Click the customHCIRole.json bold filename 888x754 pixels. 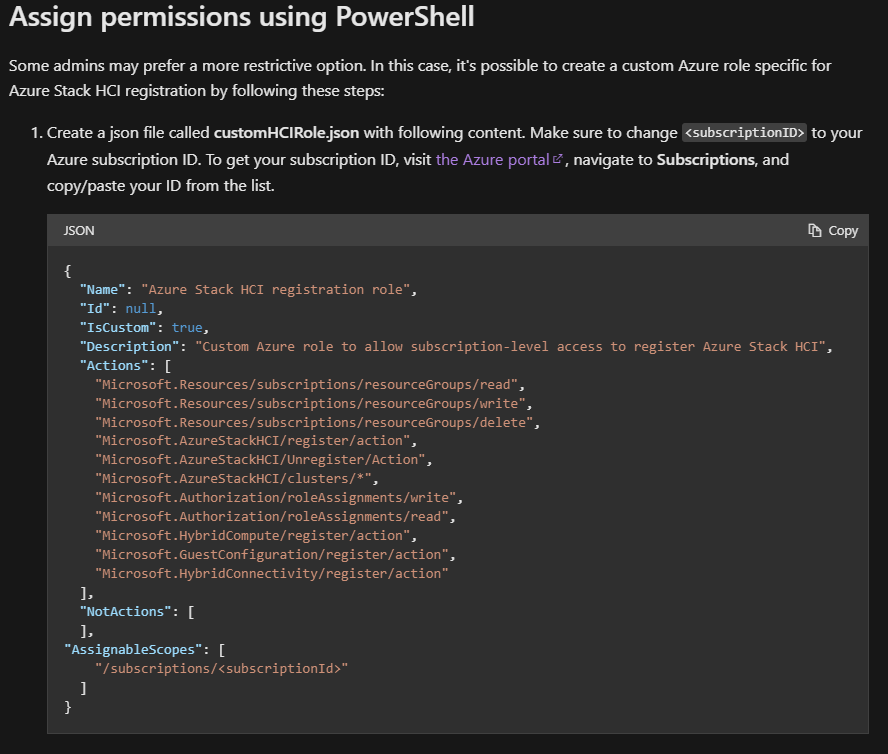286,133
